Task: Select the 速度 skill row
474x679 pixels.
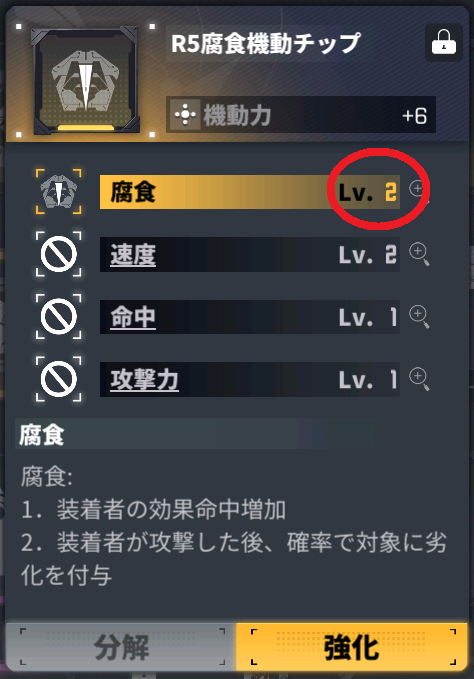Action: 250,254
